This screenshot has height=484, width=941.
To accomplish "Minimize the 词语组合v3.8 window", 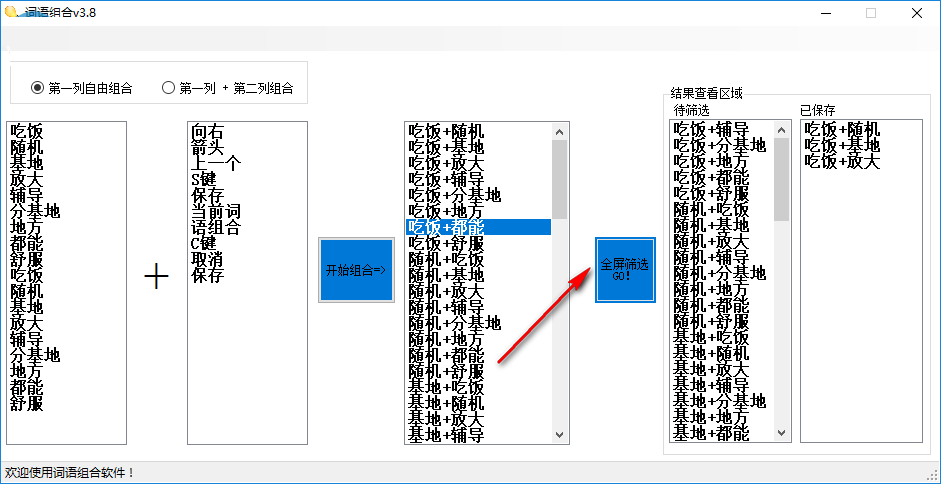I will (x=826, y=13).
